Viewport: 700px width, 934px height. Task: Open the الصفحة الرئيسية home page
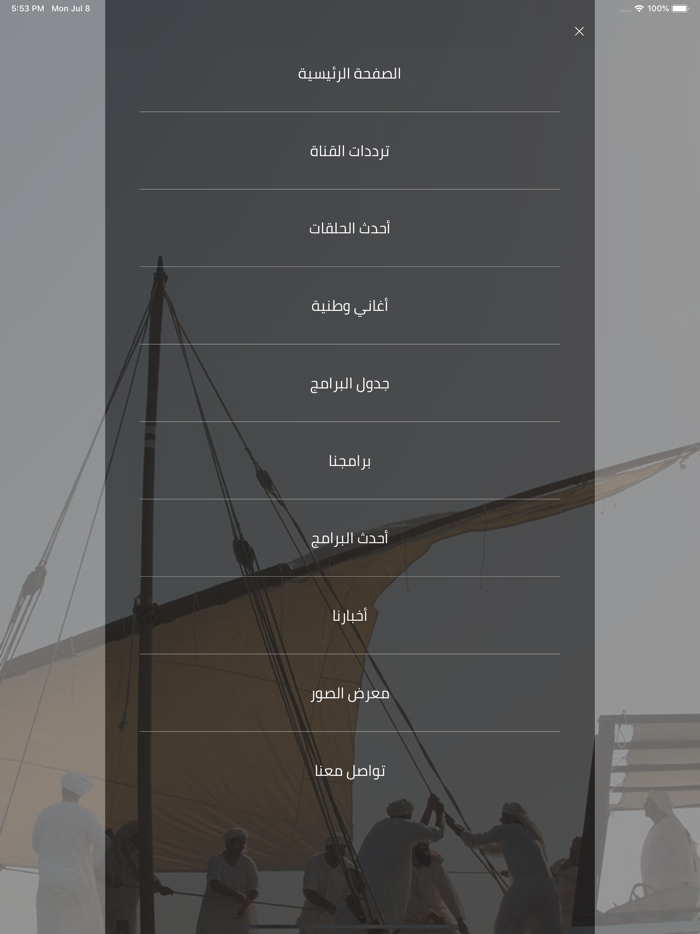point(350,73)
